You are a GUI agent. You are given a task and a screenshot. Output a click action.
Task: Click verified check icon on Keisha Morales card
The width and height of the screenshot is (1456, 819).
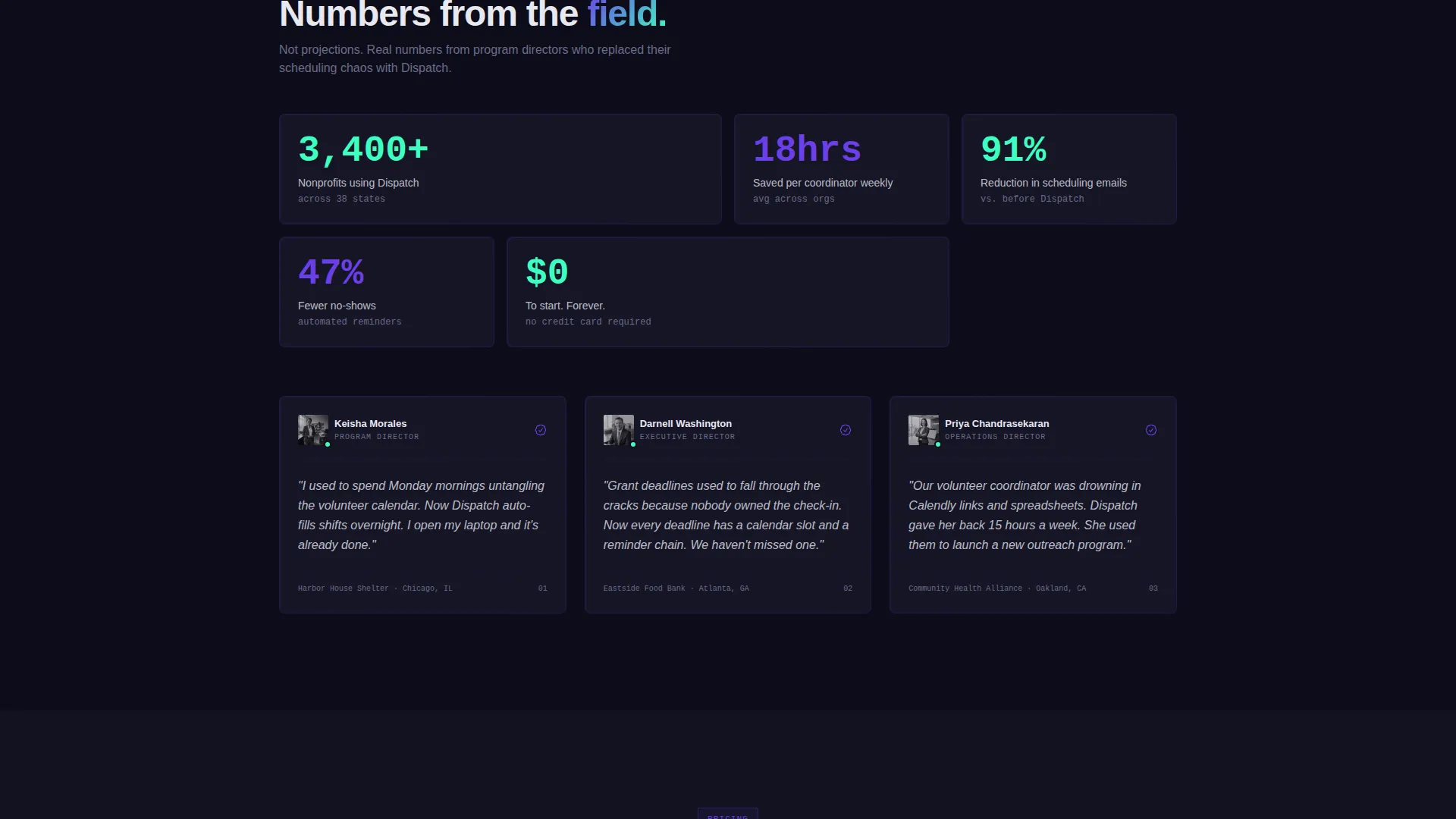(541, 430)
